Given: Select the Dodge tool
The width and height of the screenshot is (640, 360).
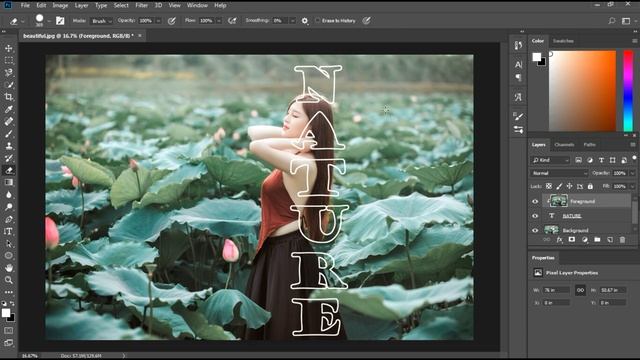Looking at the screenshot, I should coord(9,207).
